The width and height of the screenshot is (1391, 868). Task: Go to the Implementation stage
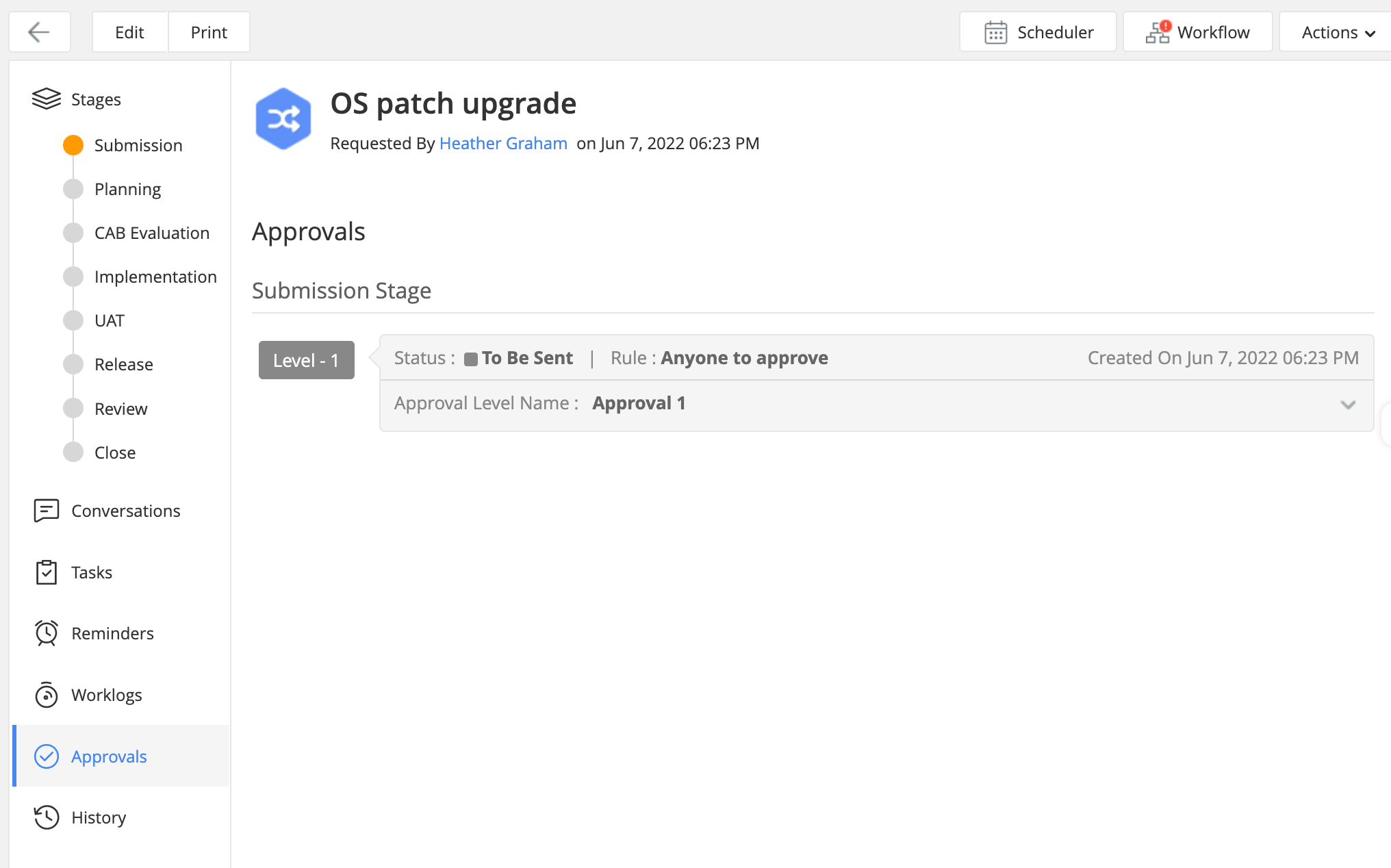(x=155, y=277)
